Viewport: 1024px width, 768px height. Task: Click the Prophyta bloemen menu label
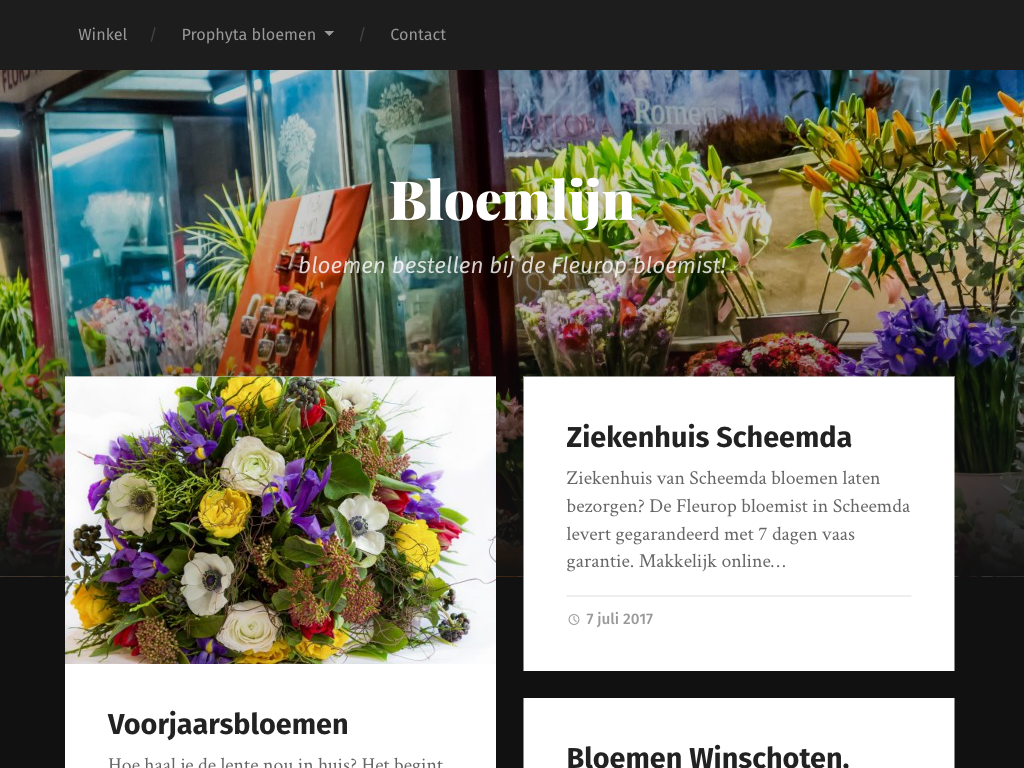[248, 35]
